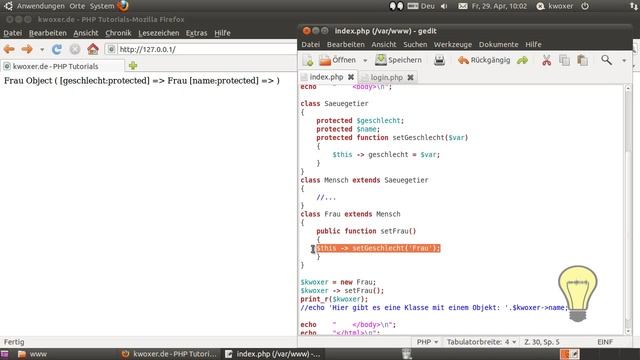The height and width of the screenshot is (360, 640).
Task: Open the Anwendungen menu in the top panel
Action: pos(40,6)
